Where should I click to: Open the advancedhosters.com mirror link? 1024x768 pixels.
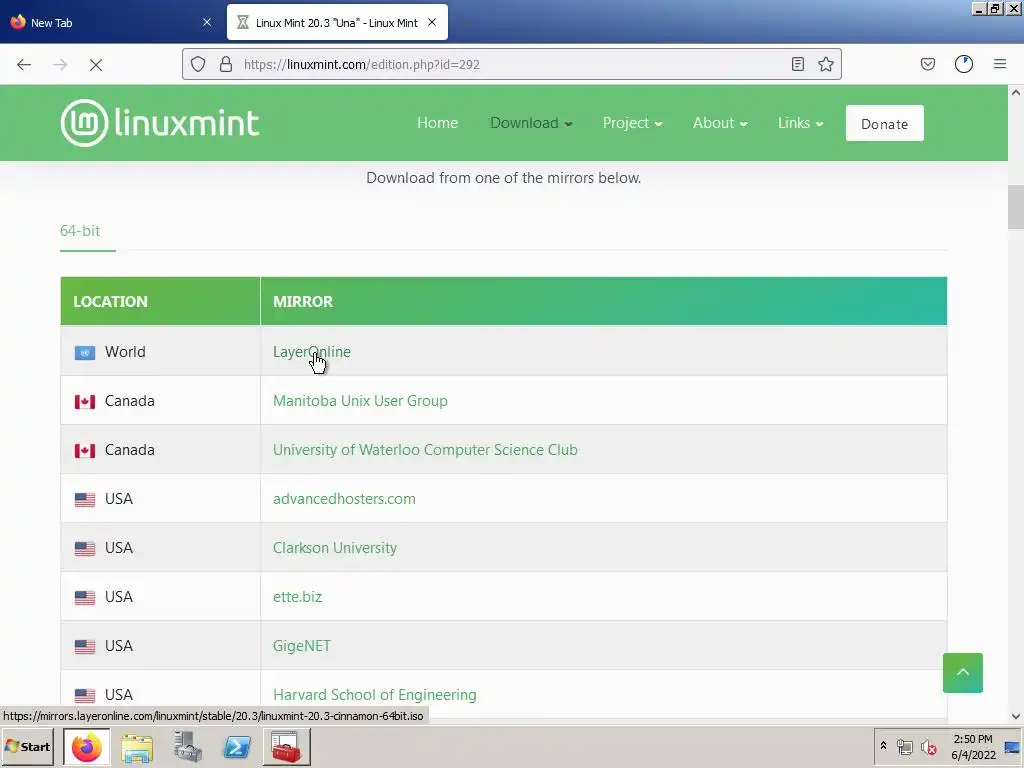pyautogui.click(x=344, y=499)
